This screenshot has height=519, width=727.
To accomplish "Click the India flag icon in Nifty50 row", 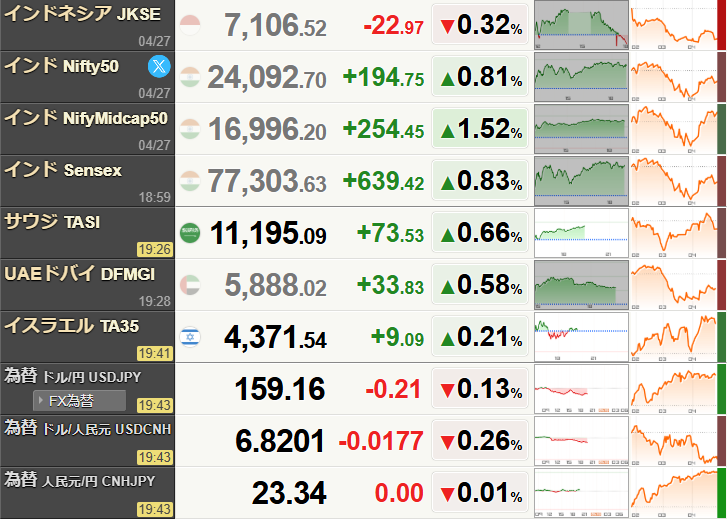I will [190, 77].
